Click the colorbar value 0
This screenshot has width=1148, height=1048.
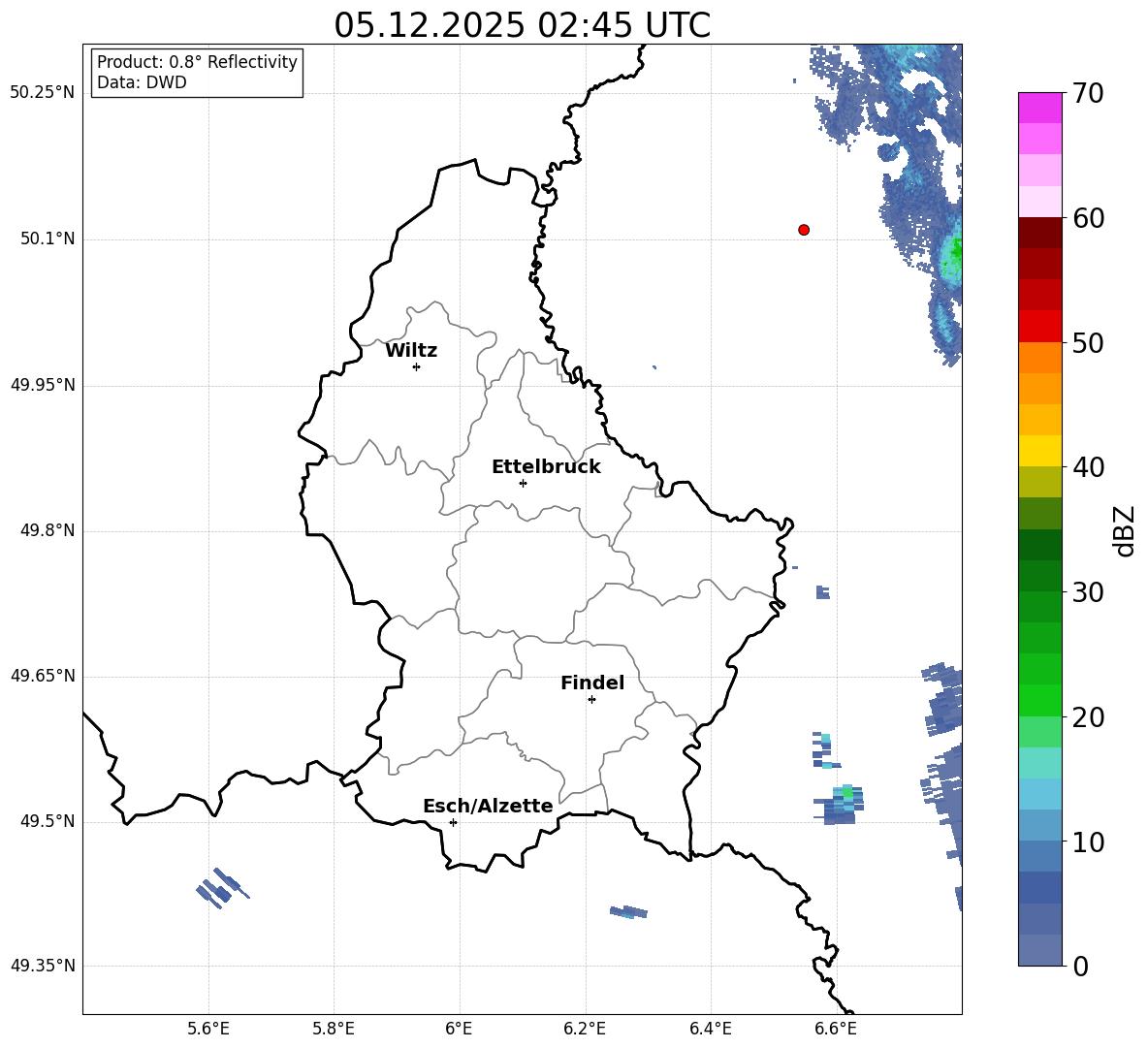(x=1080, y=967)
